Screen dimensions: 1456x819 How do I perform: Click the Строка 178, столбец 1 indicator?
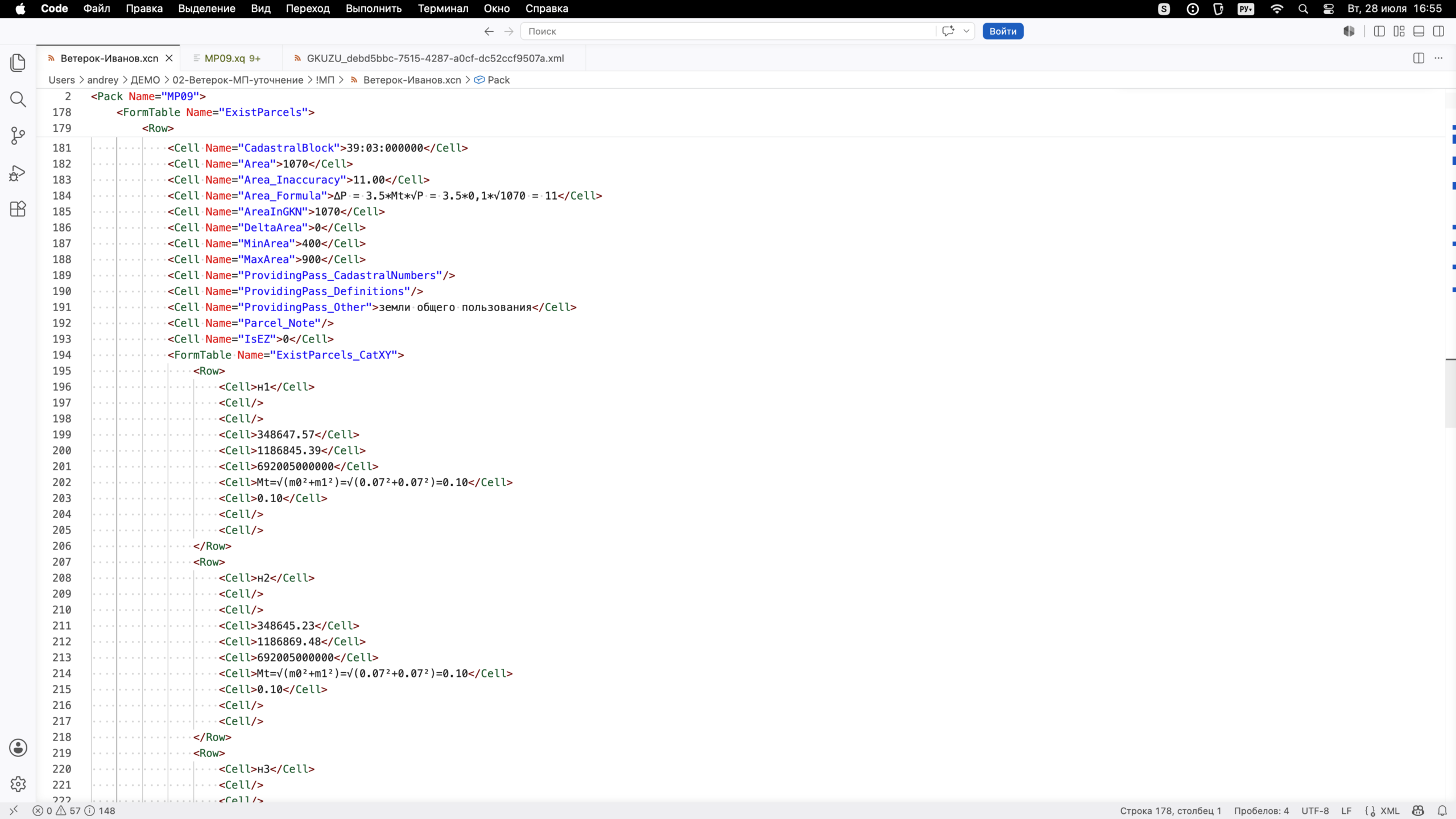(x=1170, y=810)
